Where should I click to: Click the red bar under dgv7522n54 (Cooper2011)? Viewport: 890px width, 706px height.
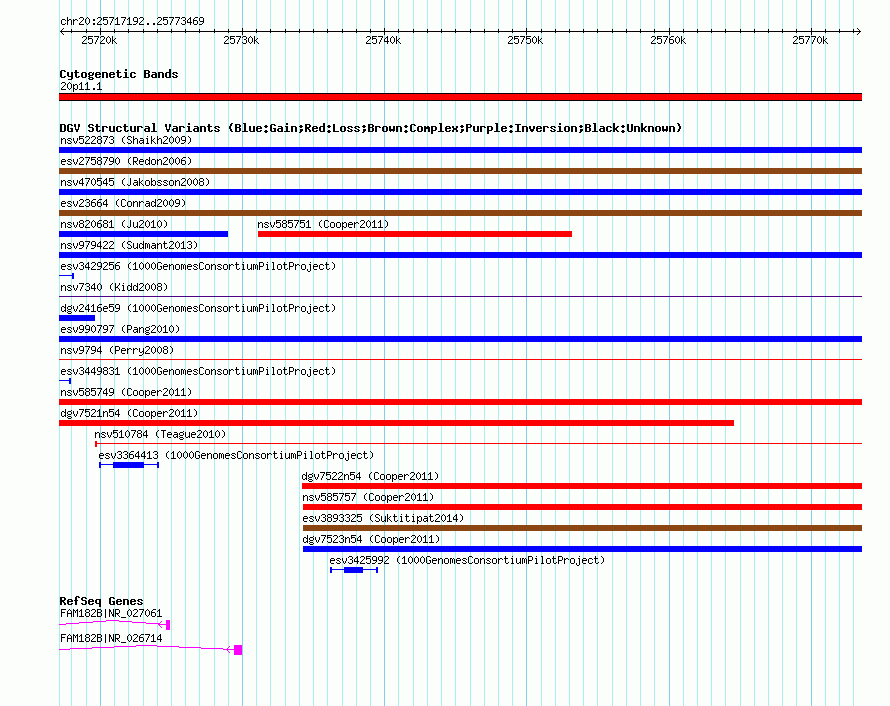point(582,486)
